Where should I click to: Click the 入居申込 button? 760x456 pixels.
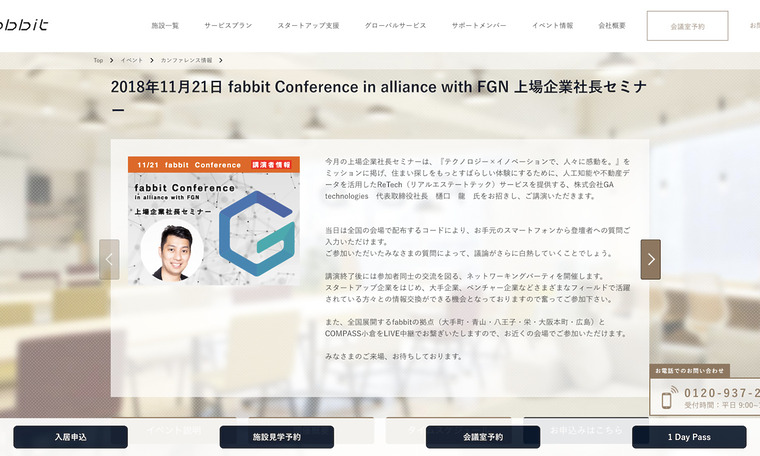coord(71,437)
